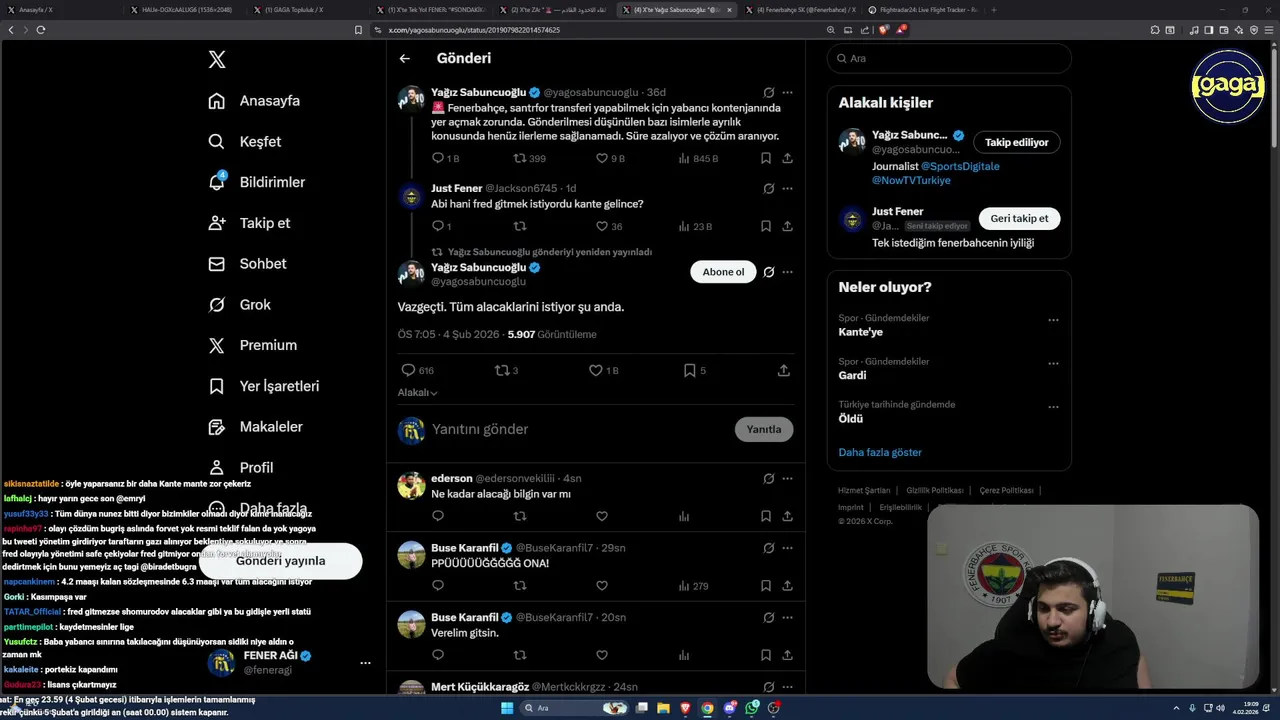Open Hizmet Şartları footer link
The image size is (1280, 720).
click(864, 491)
